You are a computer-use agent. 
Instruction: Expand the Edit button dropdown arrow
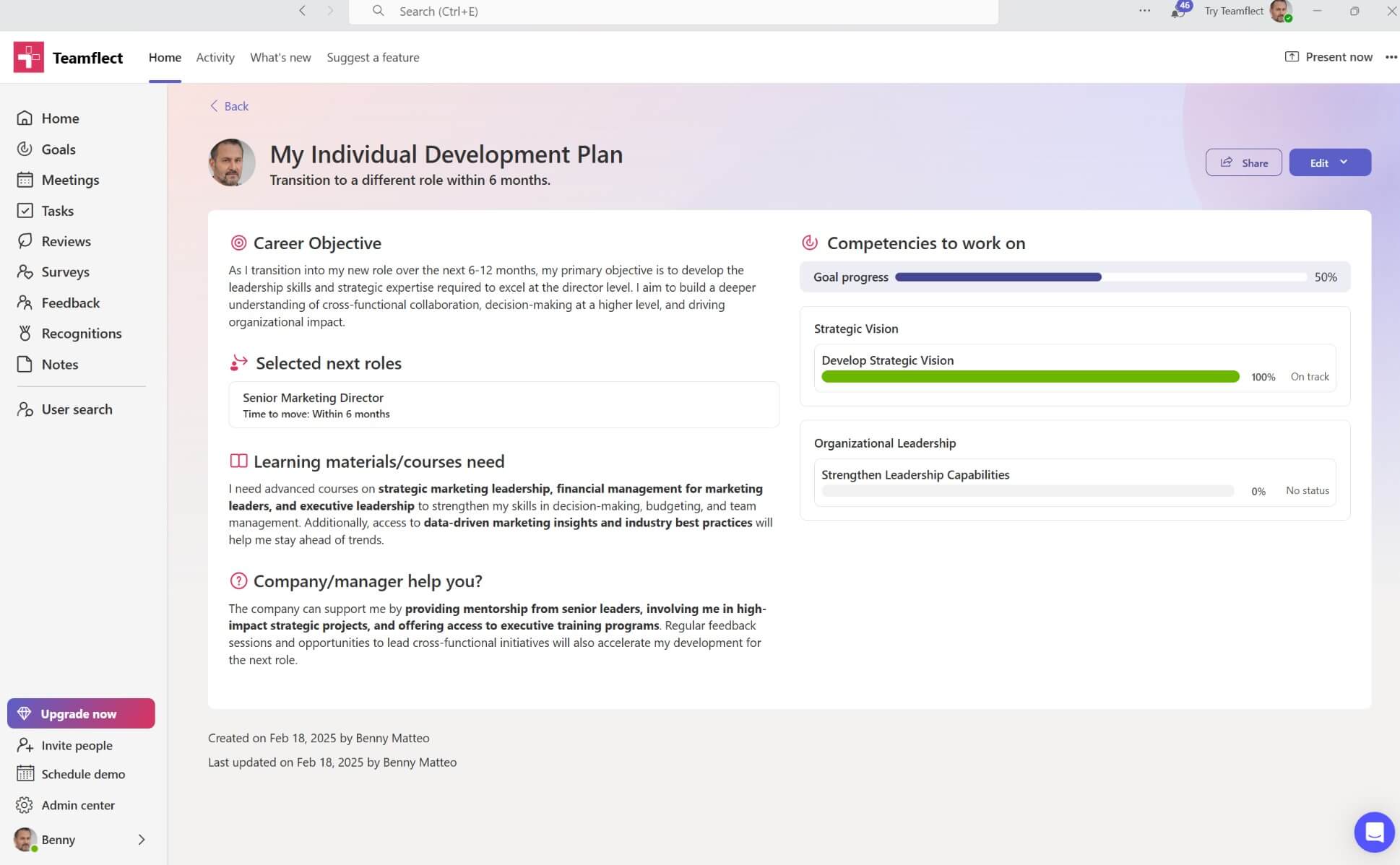click(1344, 162)
